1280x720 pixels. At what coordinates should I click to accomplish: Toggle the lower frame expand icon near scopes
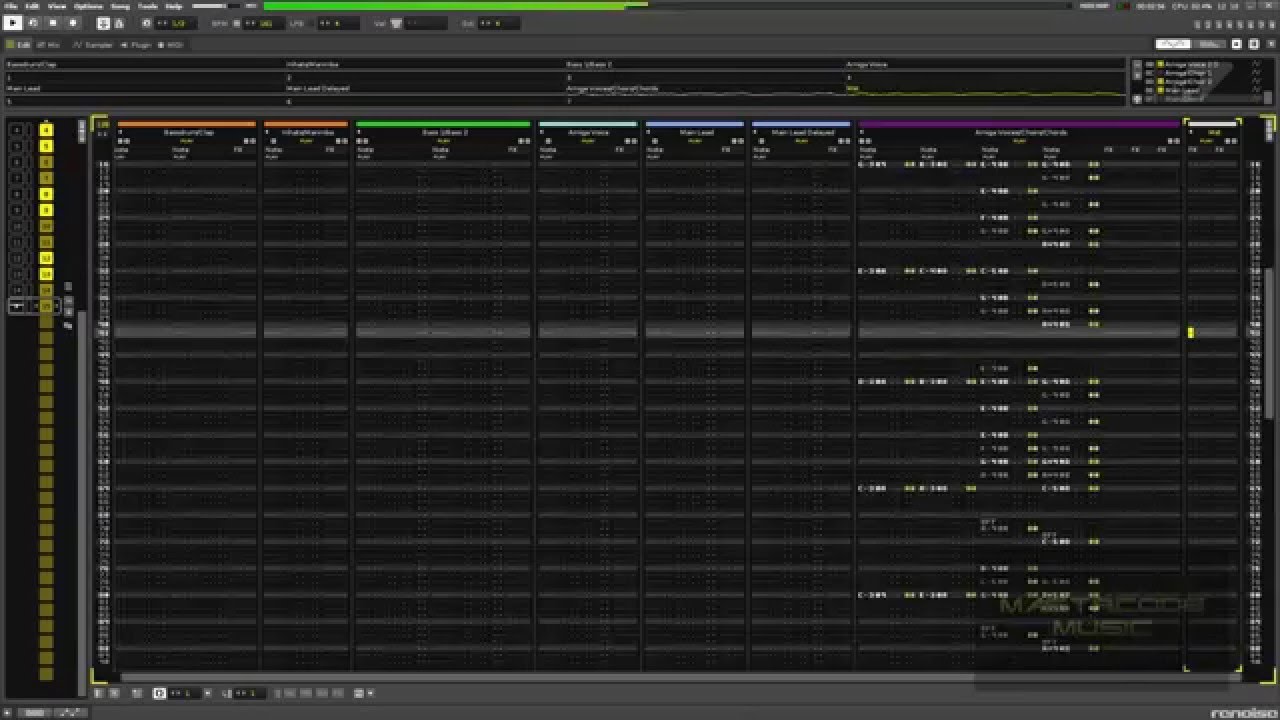click(x=1237, y=44)
